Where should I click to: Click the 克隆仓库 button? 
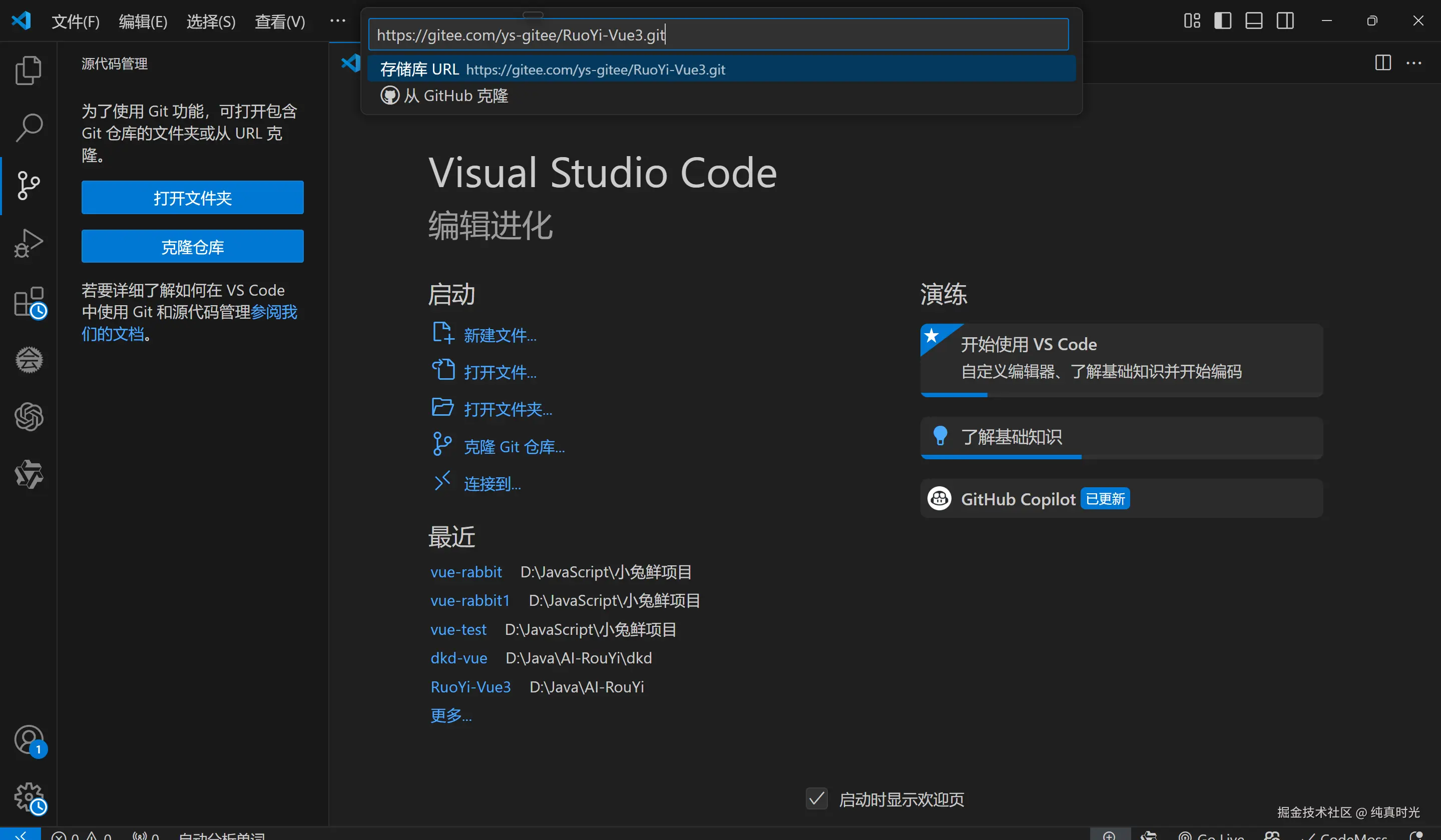(x=192, y=247)
